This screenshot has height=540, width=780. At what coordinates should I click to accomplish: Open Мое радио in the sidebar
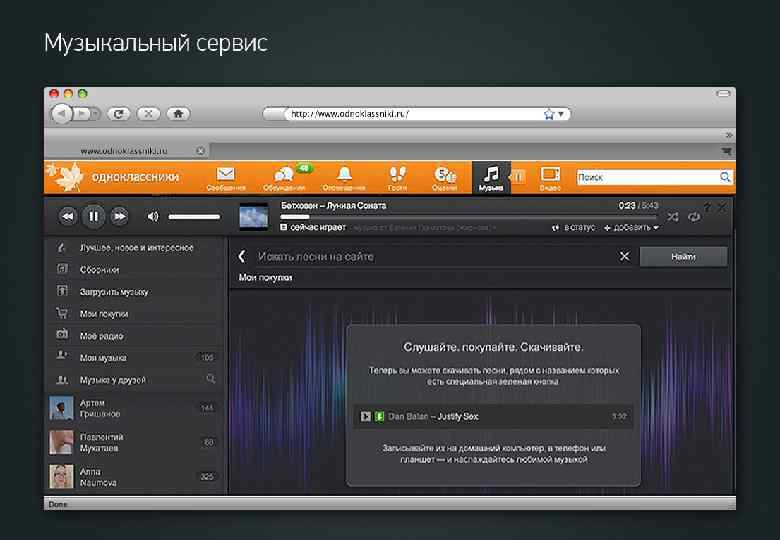point(135,336)
